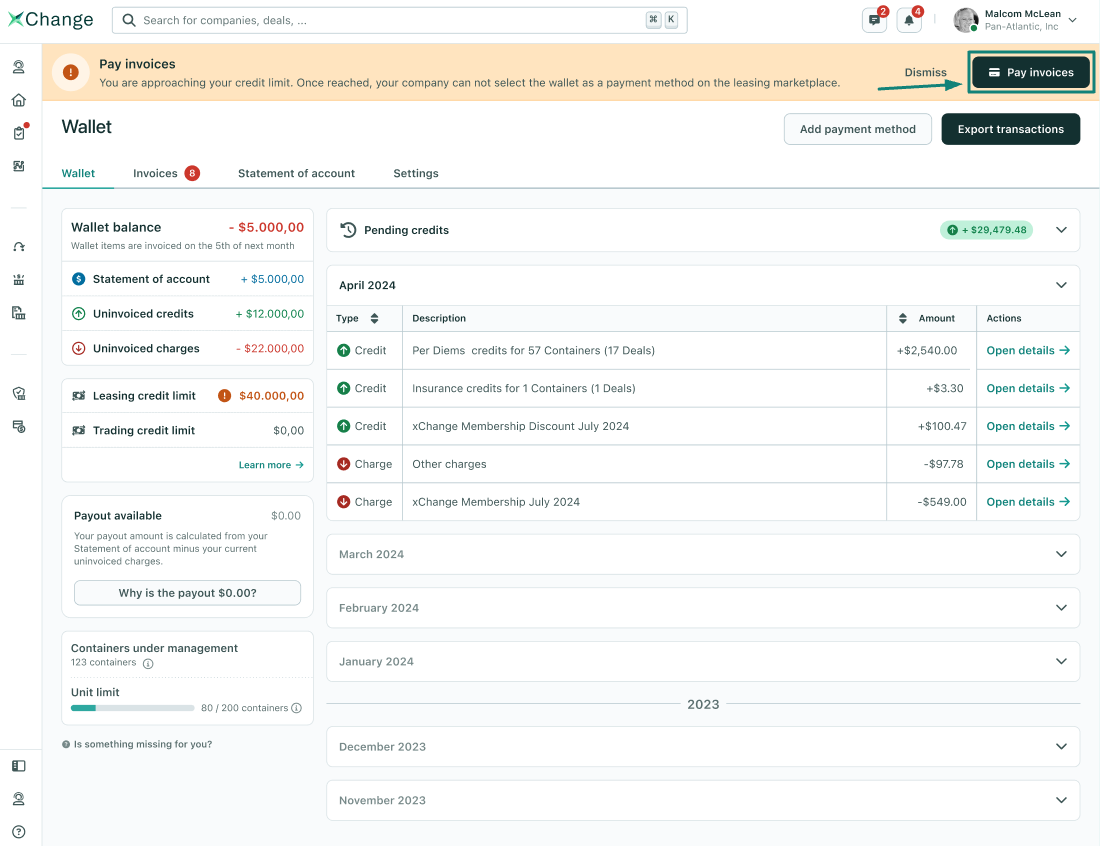Sort transactions by Type column arrows
Screen dimensions: 1100x846
click(x=374, y=318)
